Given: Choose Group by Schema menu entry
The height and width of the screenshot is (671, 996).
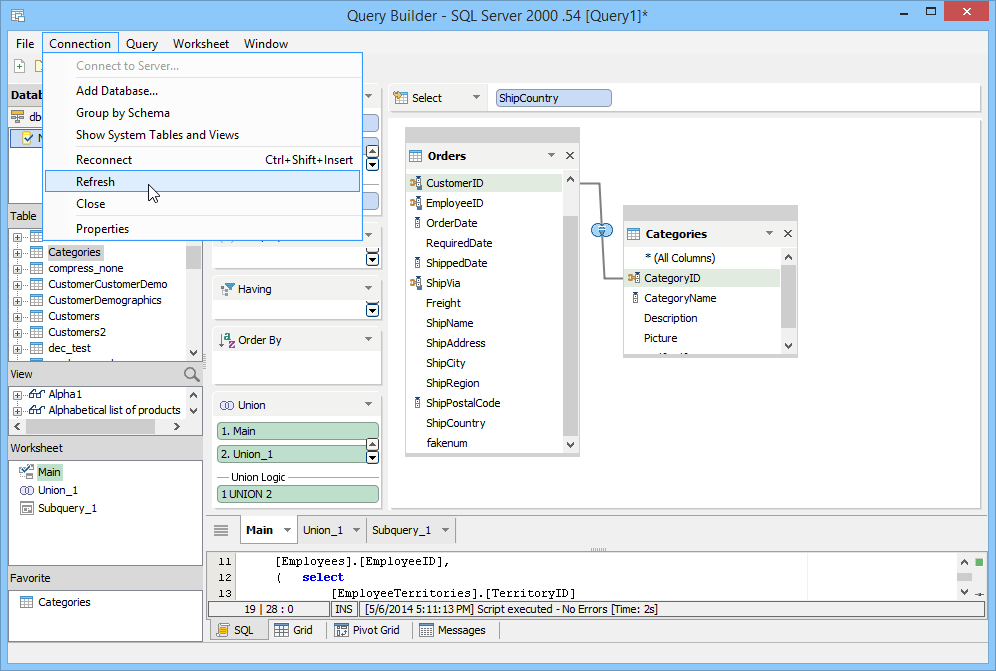Looking at the screenshot, I should [202, 113].
